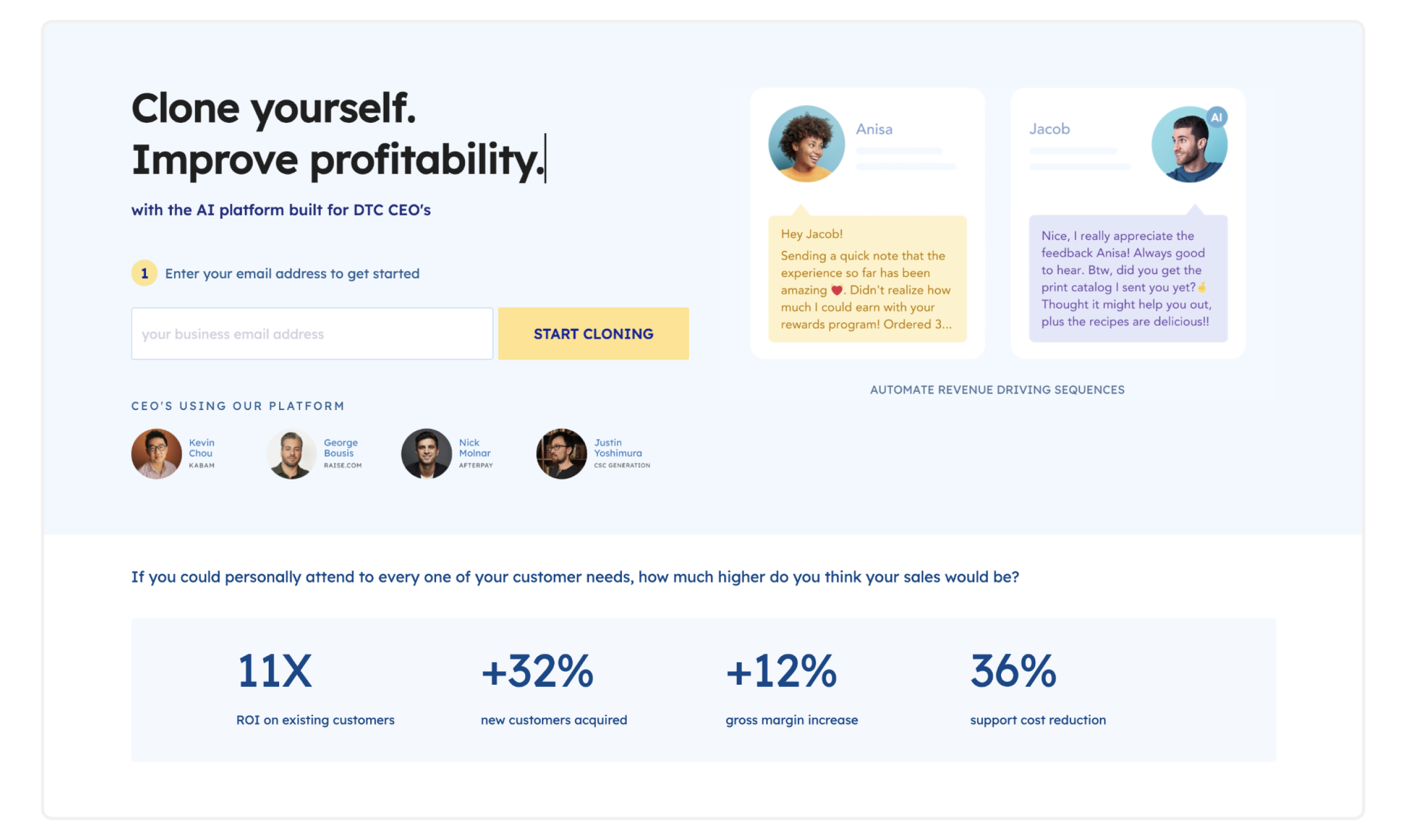Click the yellow step 1 number badge
Image resolution: width=1404 pixels, height=840 pixels.
tap(144, 274)
